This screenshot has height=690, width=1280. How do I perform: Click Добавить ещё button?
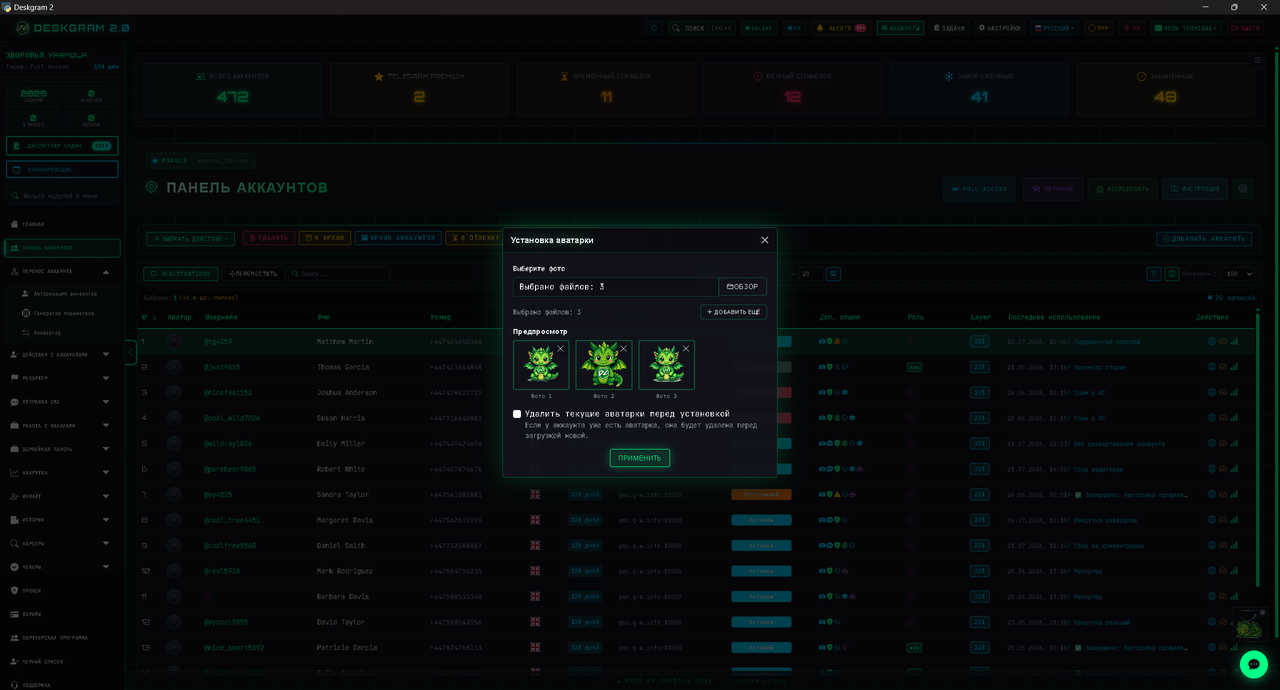(x=733, y=312)
